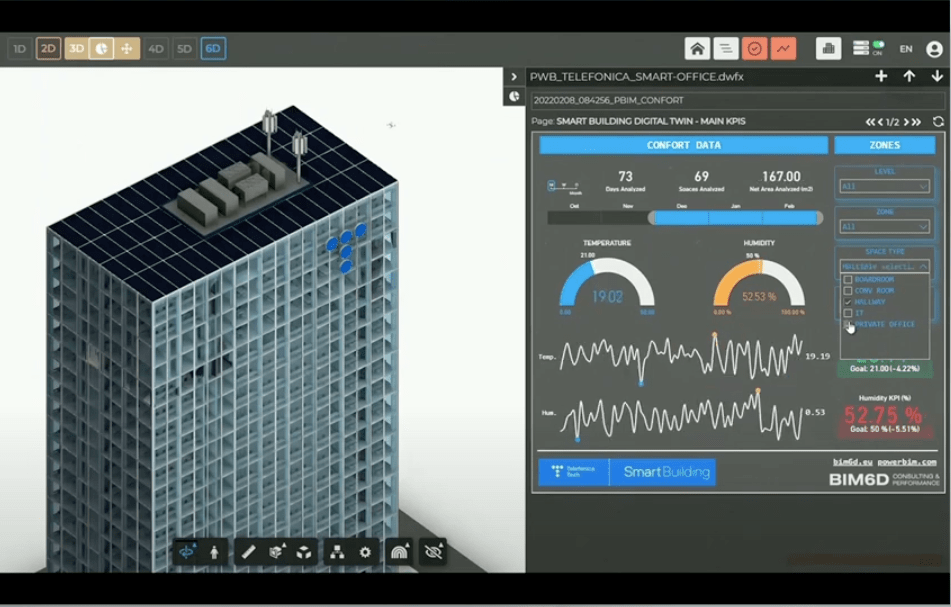Switch to first-person walk mode

click(x=215, y=551)
